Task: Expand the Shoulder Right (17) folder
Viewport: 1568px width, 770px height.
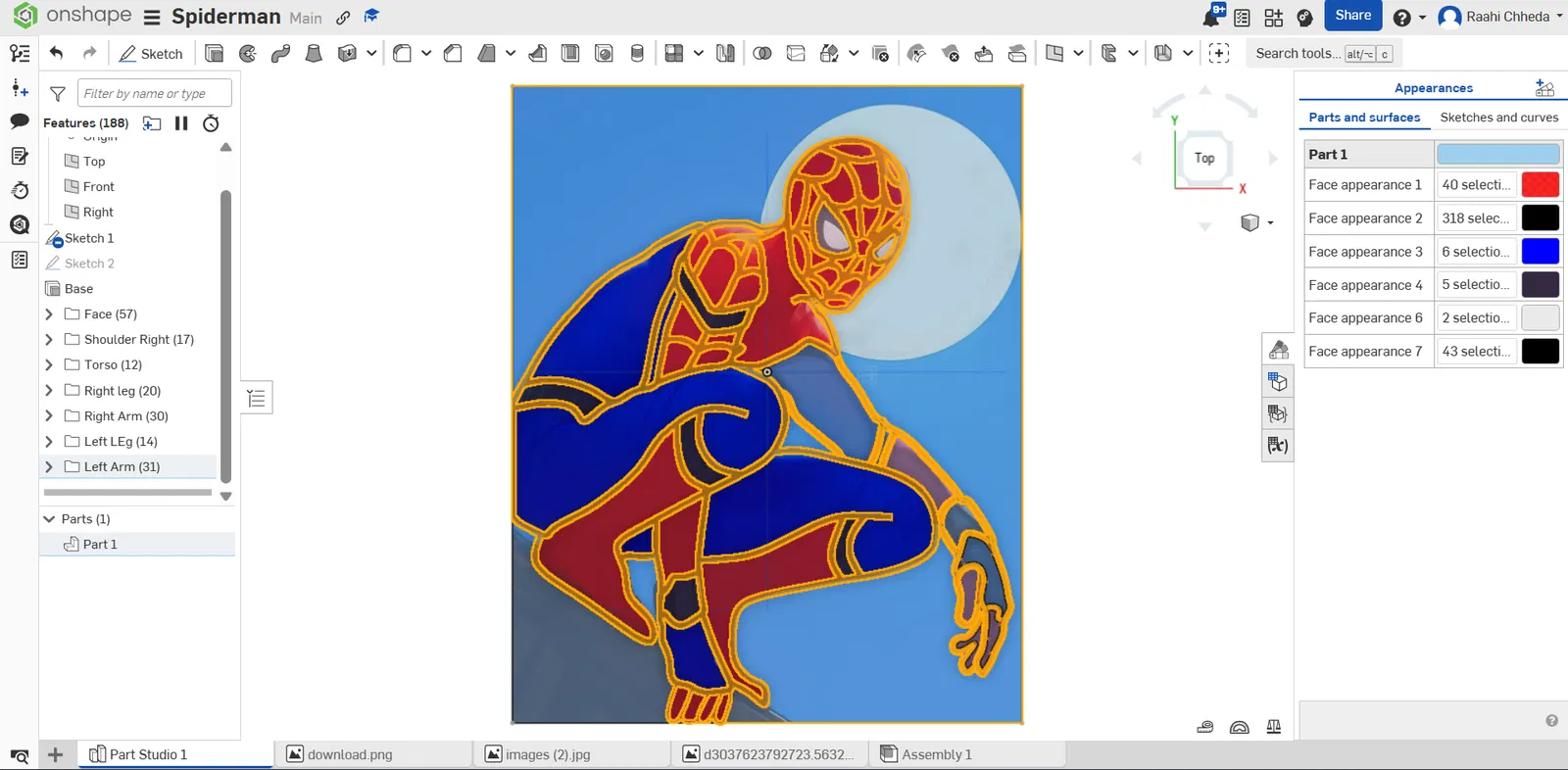Action: tap(49, 340)
